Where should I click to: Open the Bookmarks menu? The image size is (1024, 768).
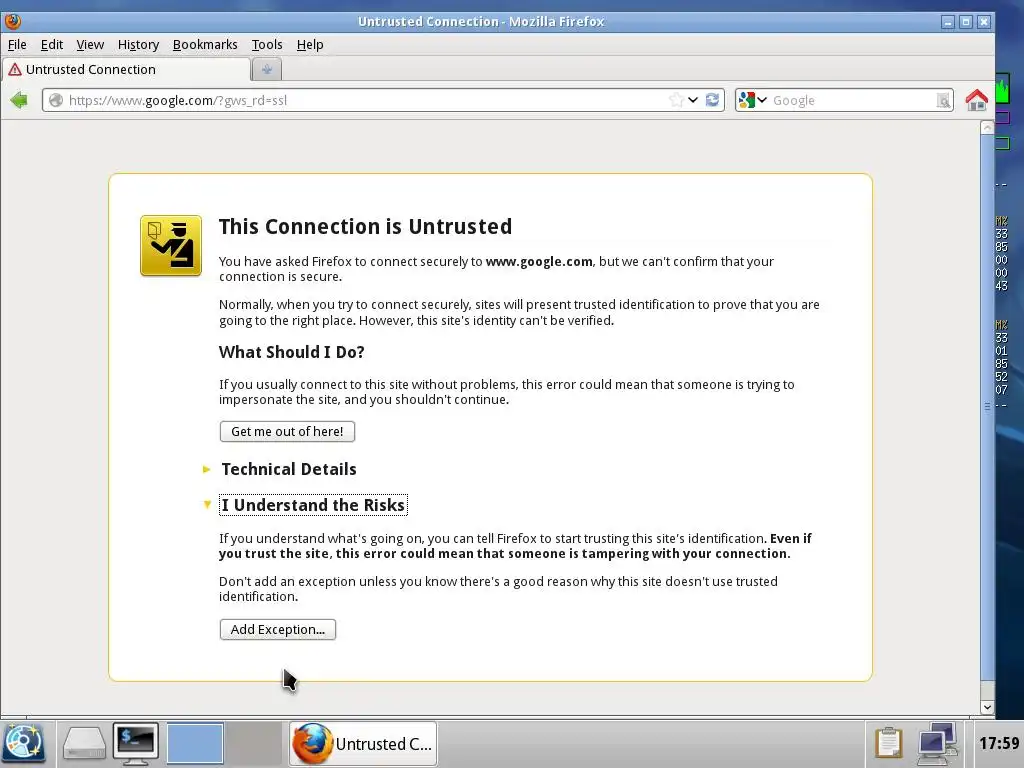click(x=205, y=44)
